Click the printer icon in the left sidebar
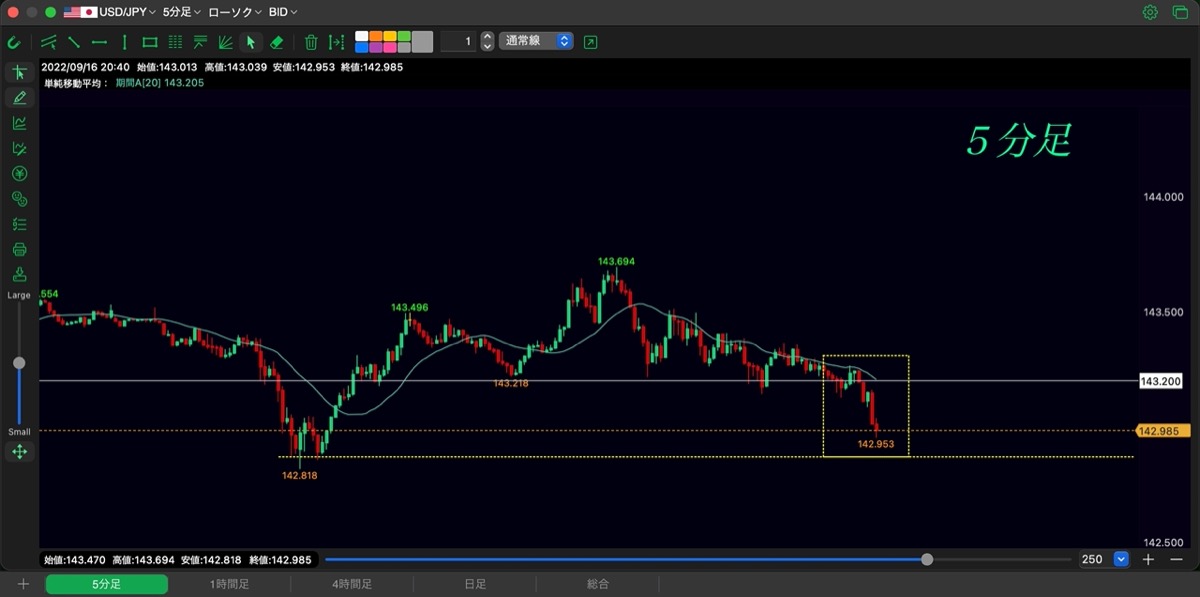The image size is (1200, 597). point(19,249)
